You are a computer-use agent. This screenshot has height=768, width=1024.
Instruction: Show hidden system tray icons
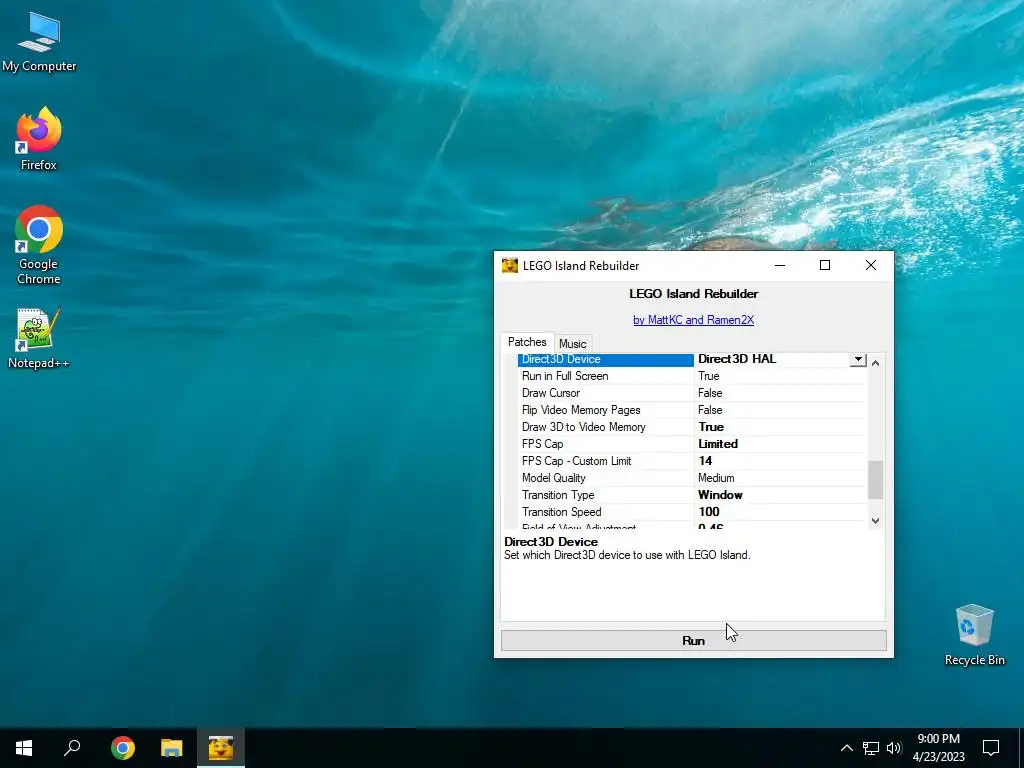846,748
